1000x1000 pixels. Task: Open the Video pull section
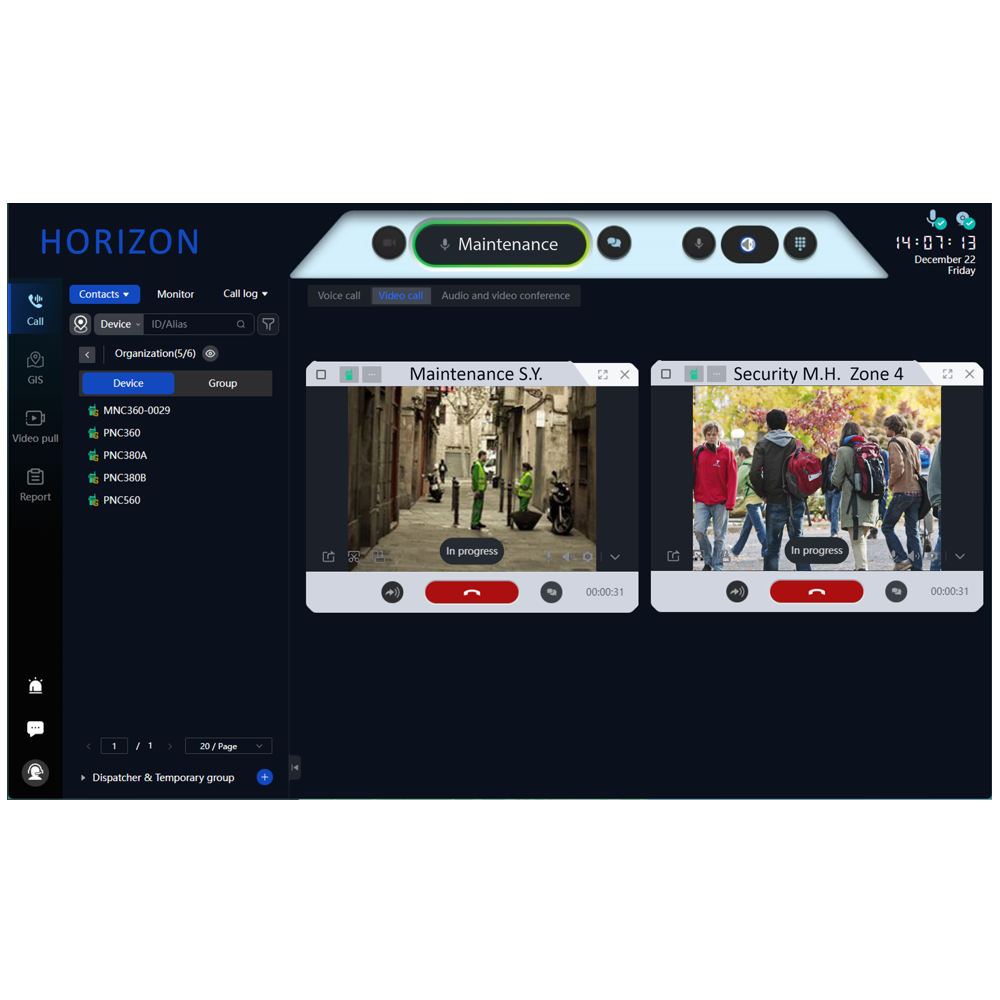(35, 425)
